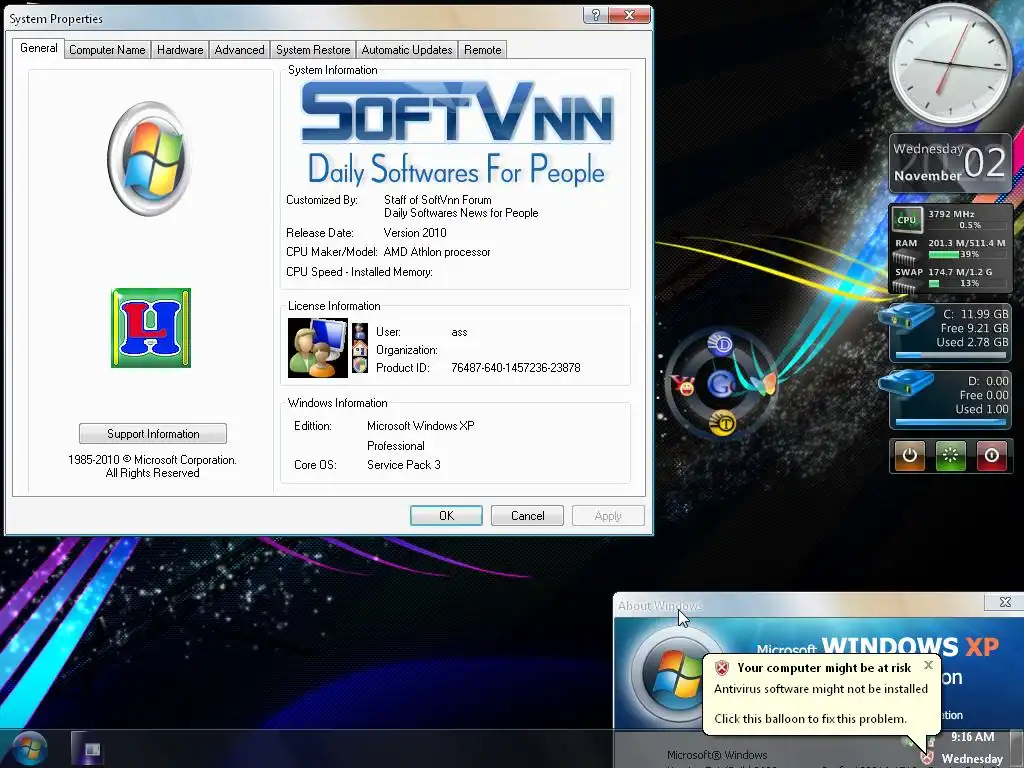Click the greyed-out Apply button
Image resolution: width=1024 pixels, height=768 pixels.
608,515
